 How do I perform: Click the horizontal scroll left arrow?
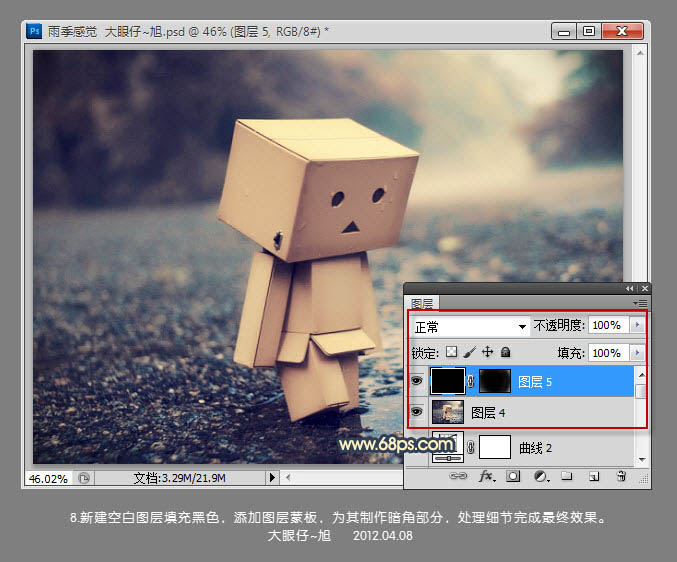(x=288, y=477)
